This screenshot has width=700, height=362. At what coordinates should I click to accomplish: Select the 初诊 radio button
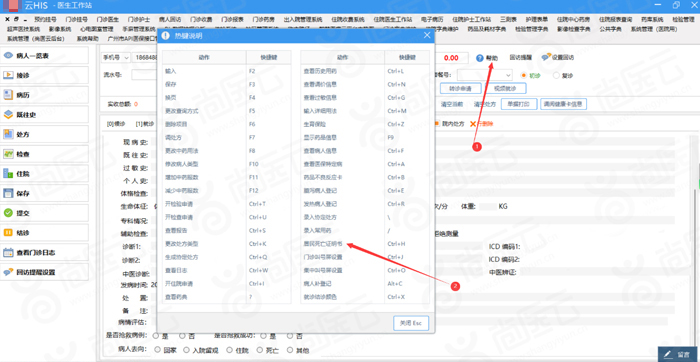pos(524,75)
